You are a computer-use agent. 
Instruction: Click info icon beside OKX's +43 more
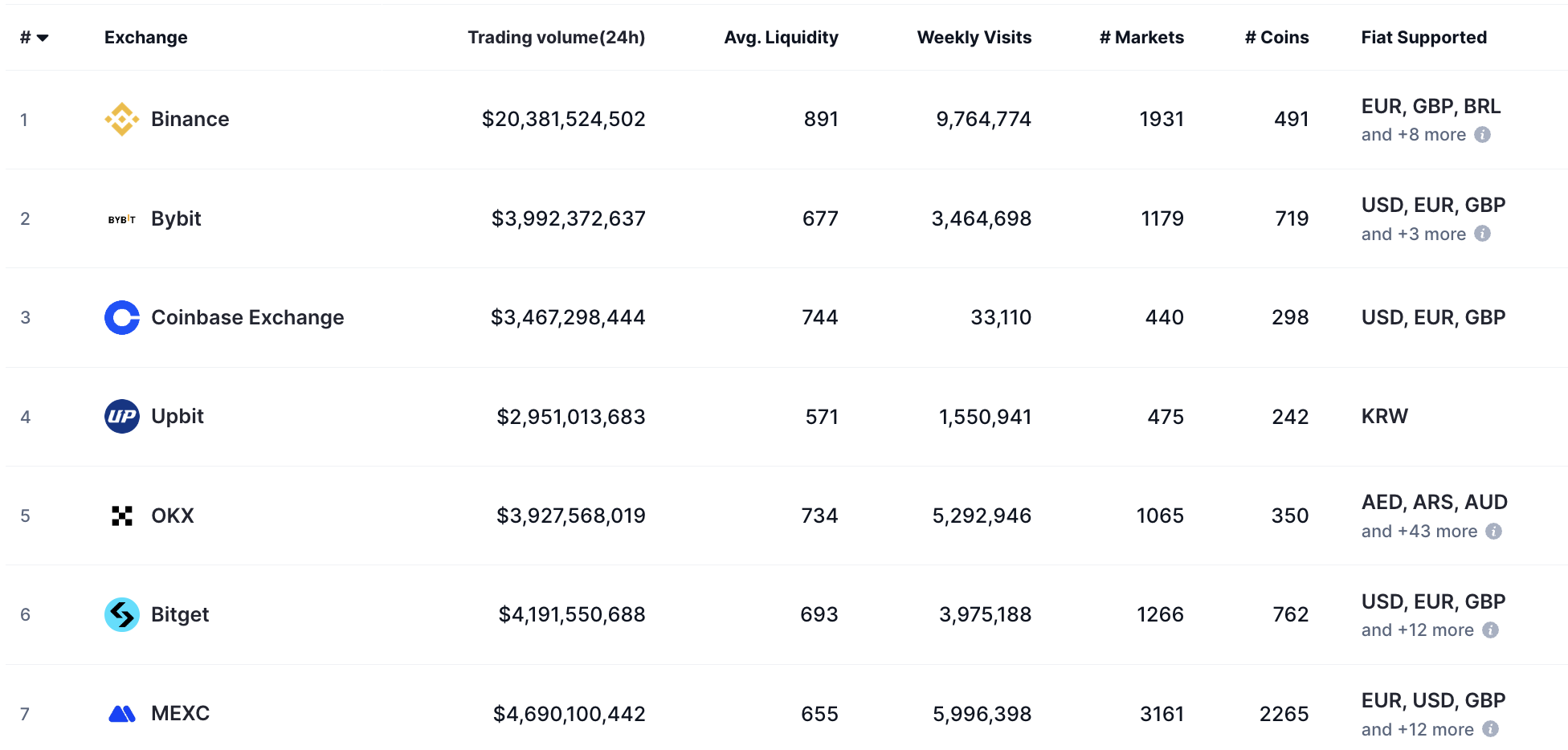click(x=1494, y=532)
